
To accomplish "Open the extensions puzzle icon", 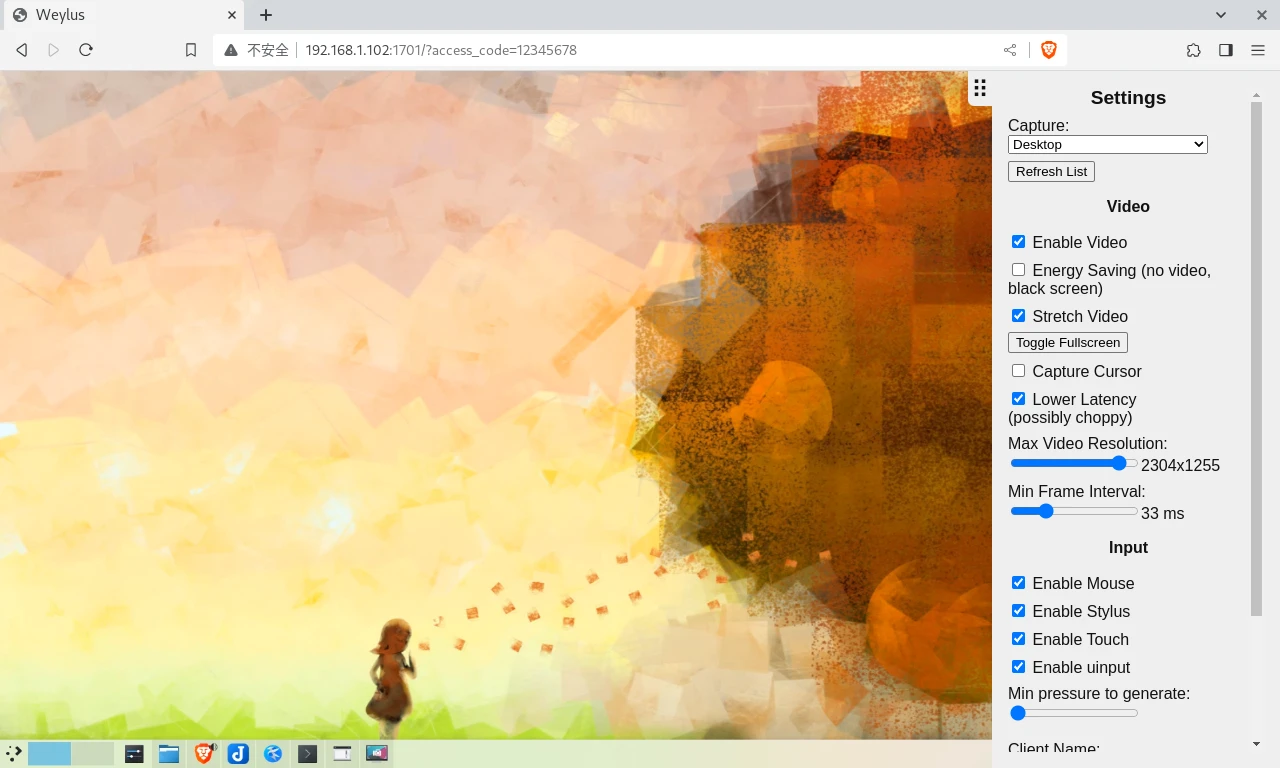I will point(1194,50).
